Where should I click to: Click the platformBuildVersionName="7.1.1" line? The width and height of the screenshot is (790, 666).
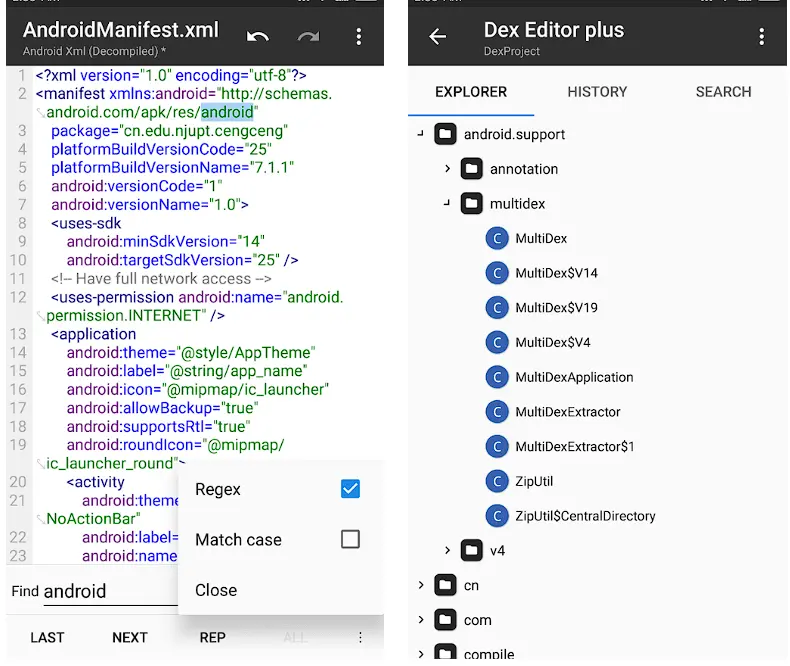tap(172, 167)
